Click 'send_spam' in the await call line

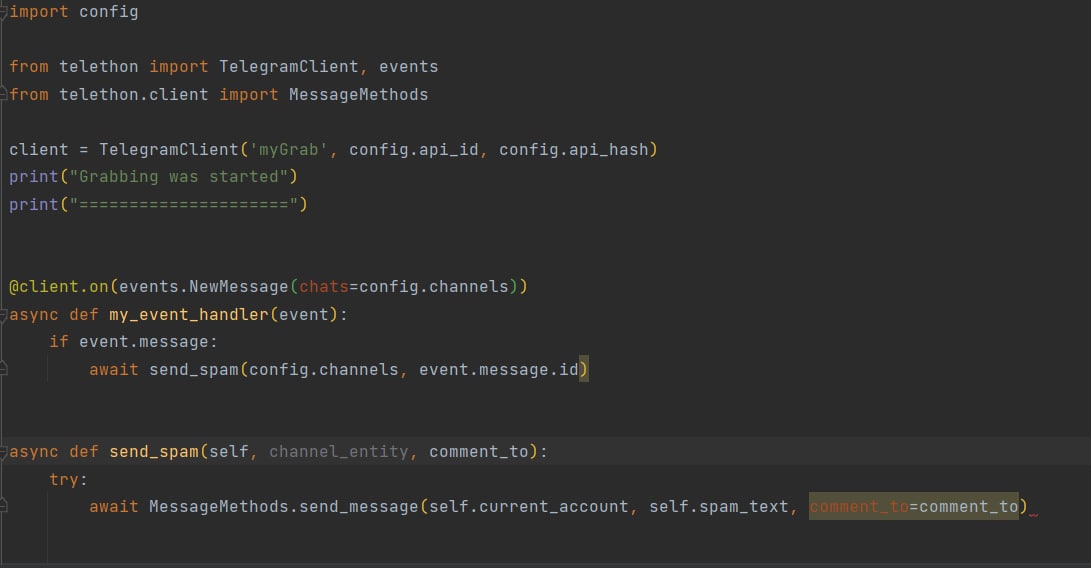click(x=193, y=370)
